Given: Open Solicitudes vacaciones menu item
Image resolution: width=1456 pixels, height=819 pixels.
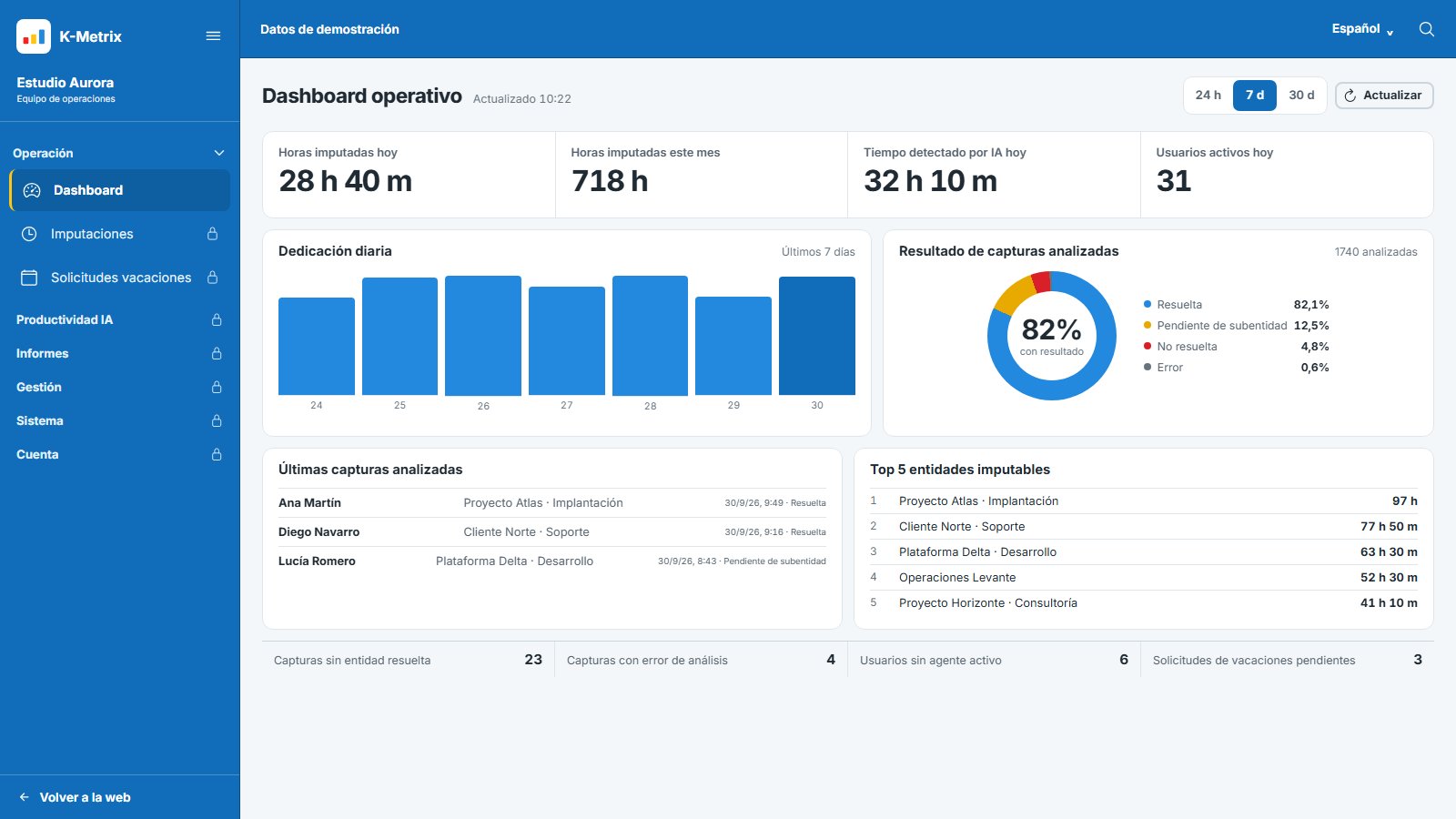Looking at the screenshot, I should (119, 278).
